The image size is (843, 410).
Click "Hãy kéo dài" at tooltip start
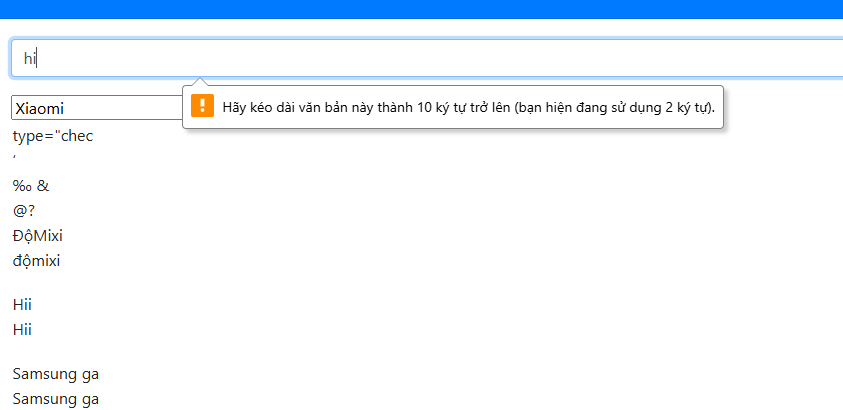click(257, 107)
